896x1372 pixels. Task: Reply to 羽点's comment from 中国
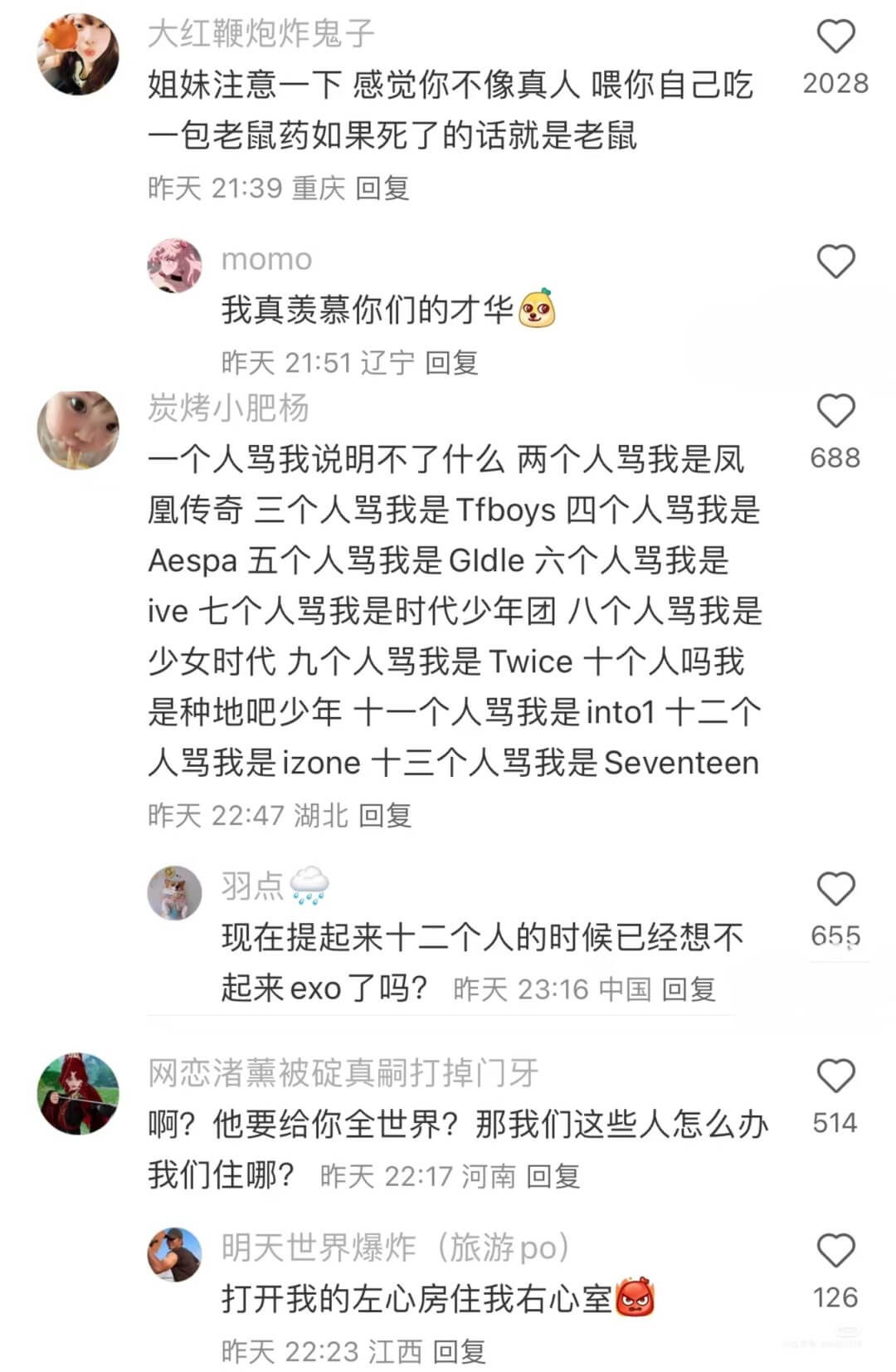689,989
